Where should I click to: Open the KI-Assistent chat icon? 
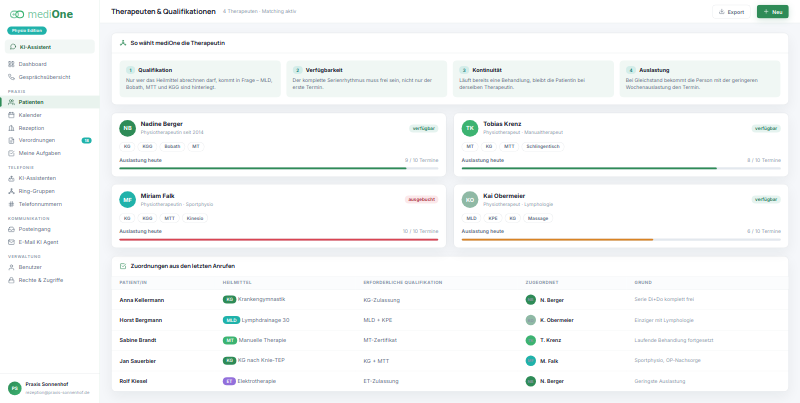tap(13, 47)
